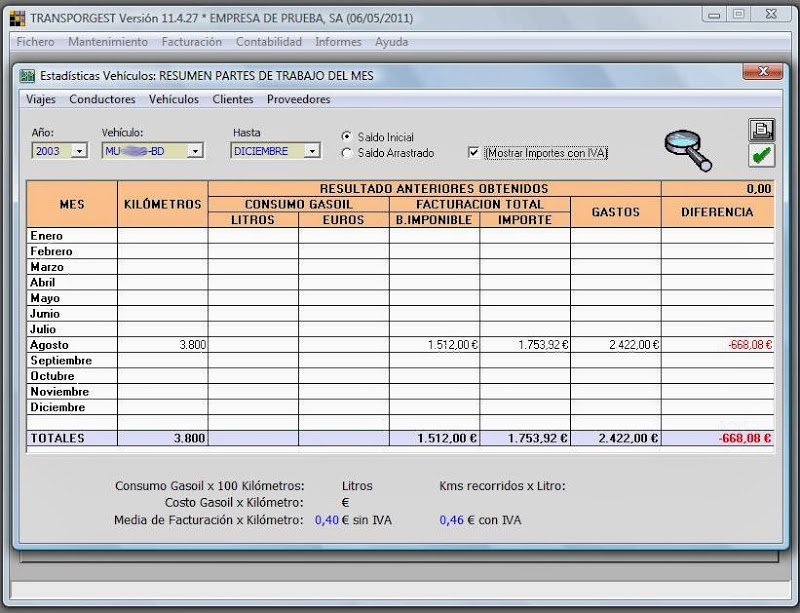Viewport: 800px width, 613px height.
Task: Click the KILÓMETROS column header
Action: (x=163, y=204)
